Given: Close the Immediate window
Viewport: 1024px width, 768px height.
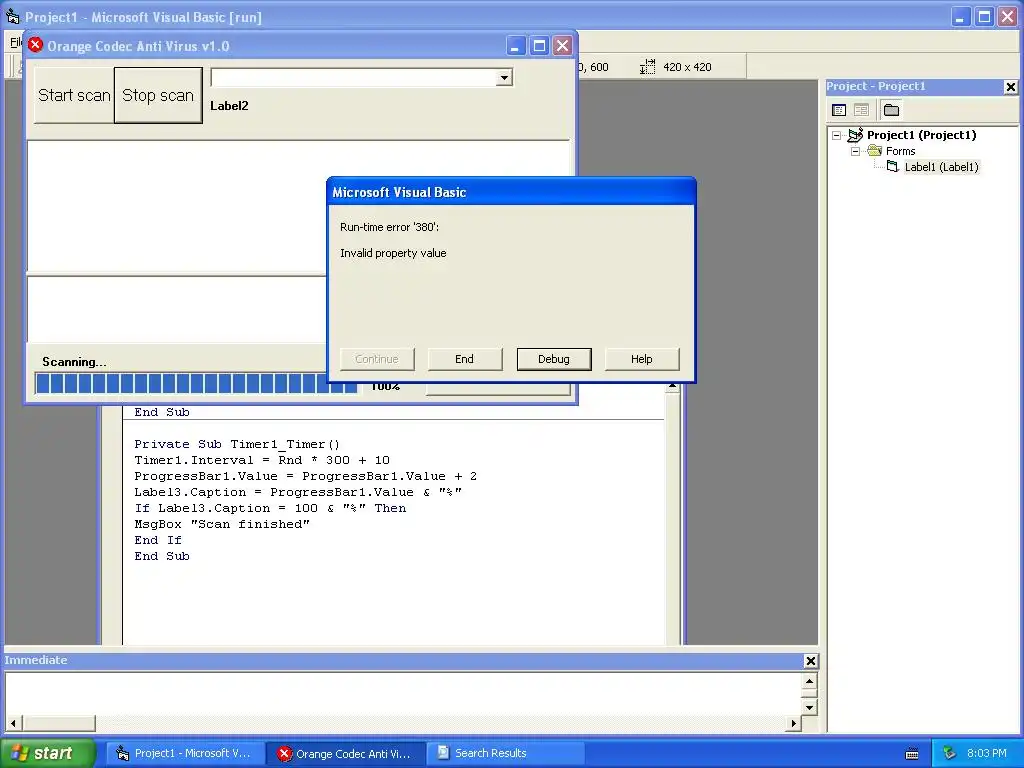Looking at the screenshot, I should tap(810, 661).
